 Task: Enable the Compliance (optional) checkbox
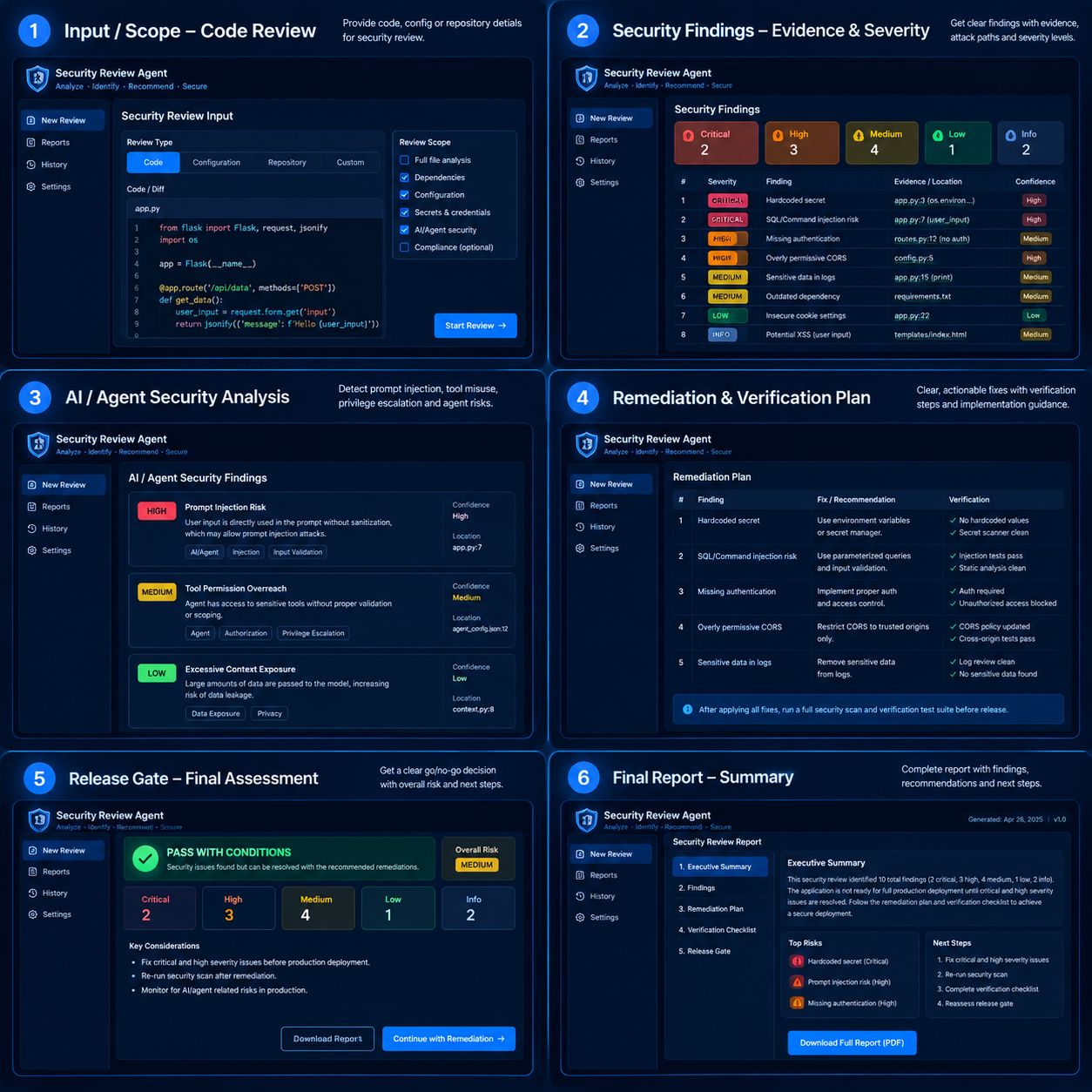pos(404,247)
